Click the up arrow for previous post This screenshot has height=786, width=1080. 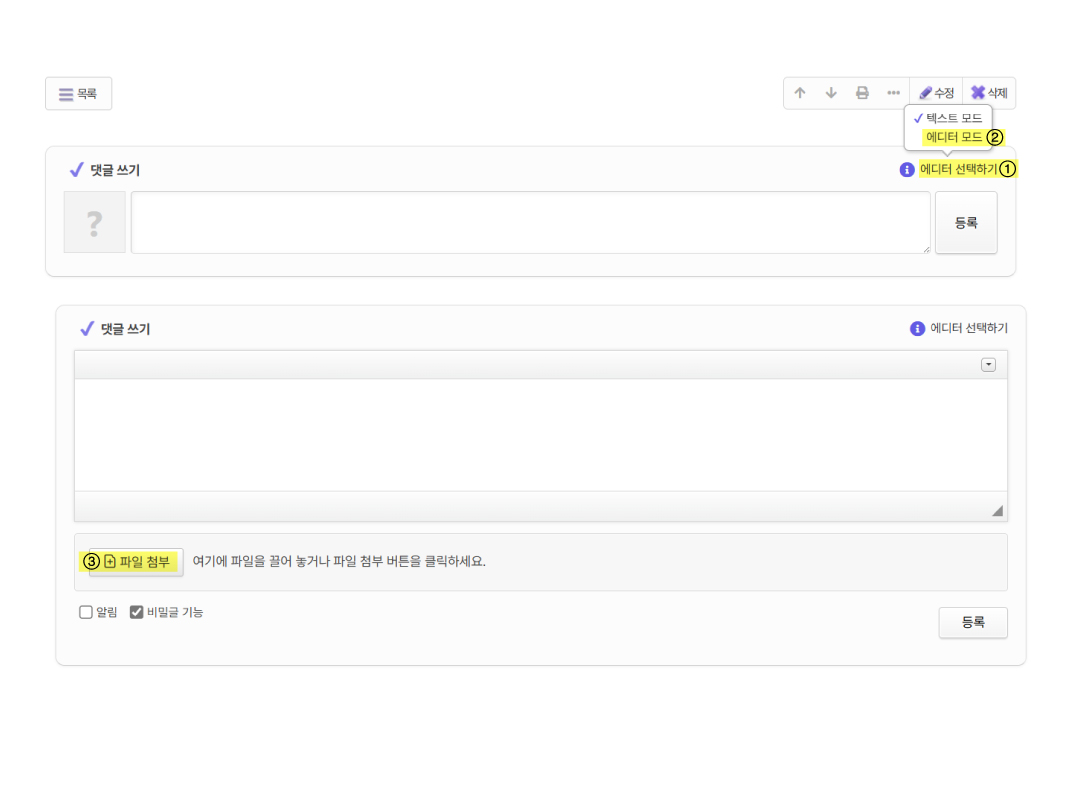[800, 93]
